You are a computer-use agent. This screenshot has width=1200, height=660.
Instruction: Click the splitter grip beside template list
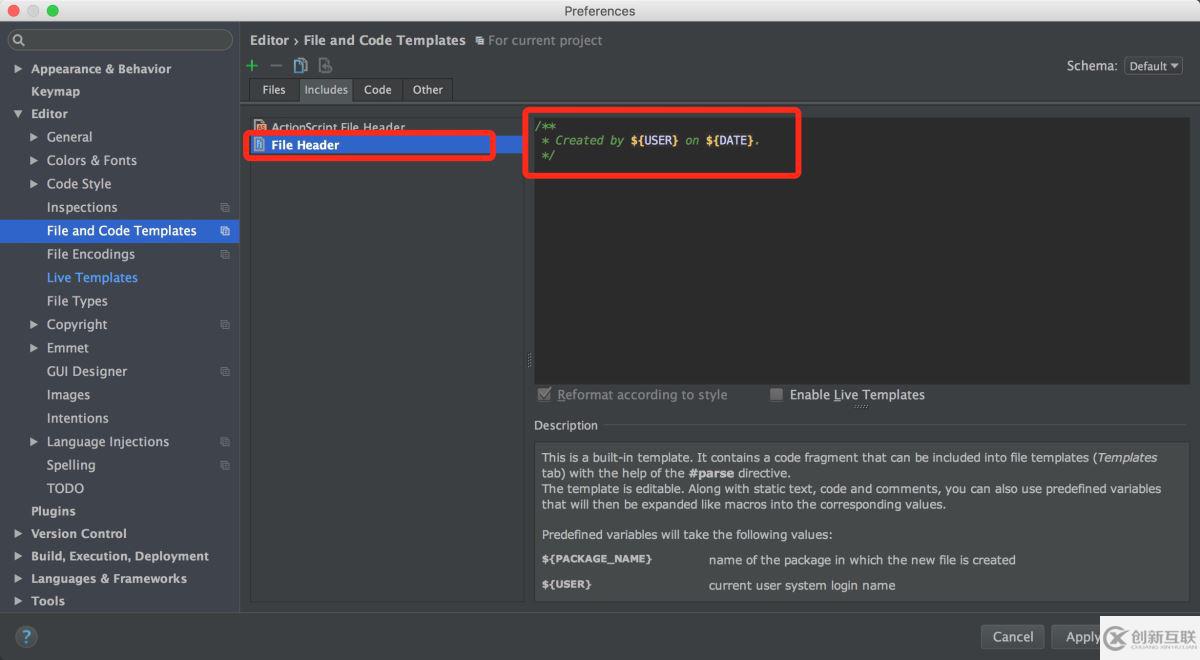529,360
